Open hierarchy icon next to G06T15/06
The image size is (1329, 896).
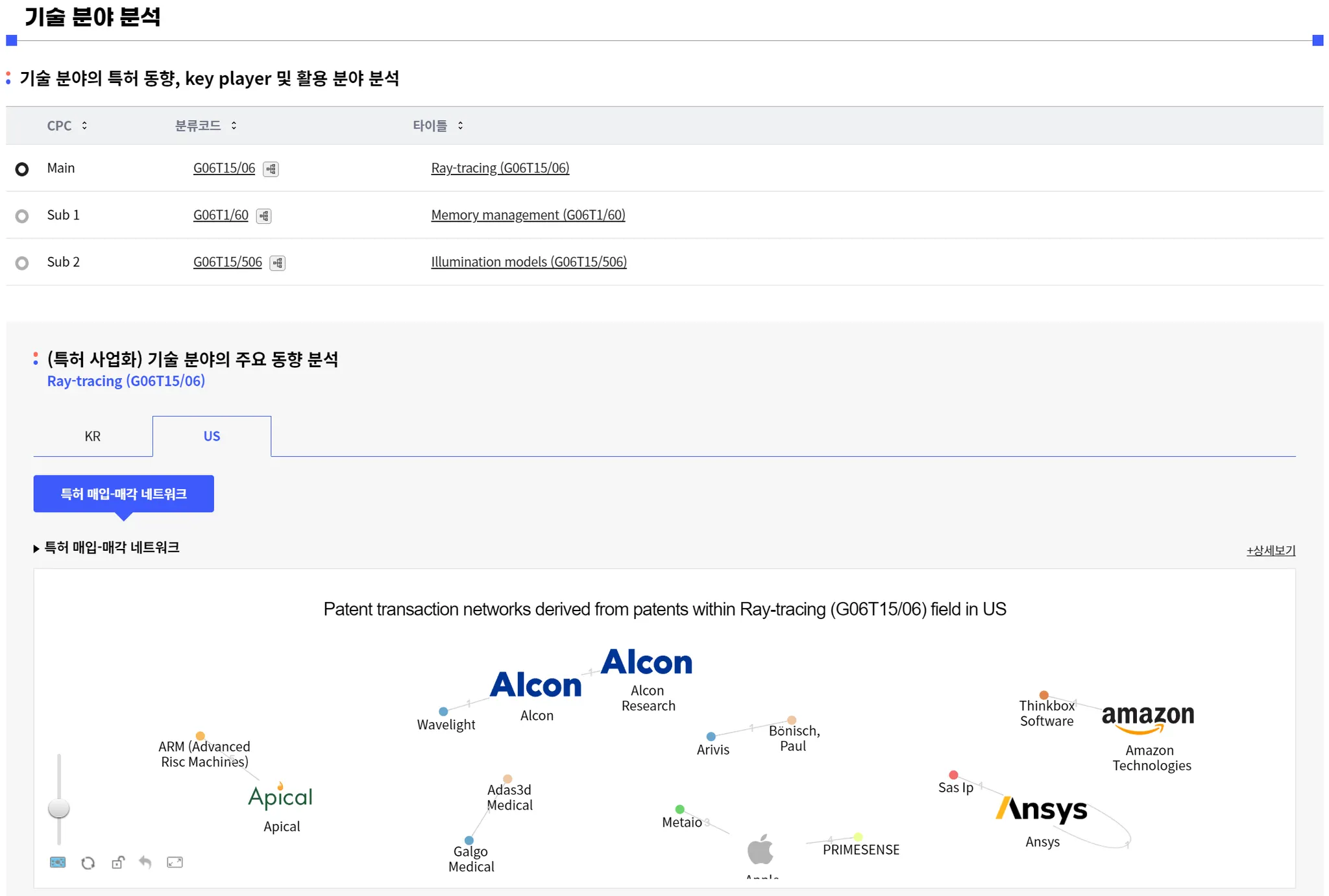click(x=271, y=169)
